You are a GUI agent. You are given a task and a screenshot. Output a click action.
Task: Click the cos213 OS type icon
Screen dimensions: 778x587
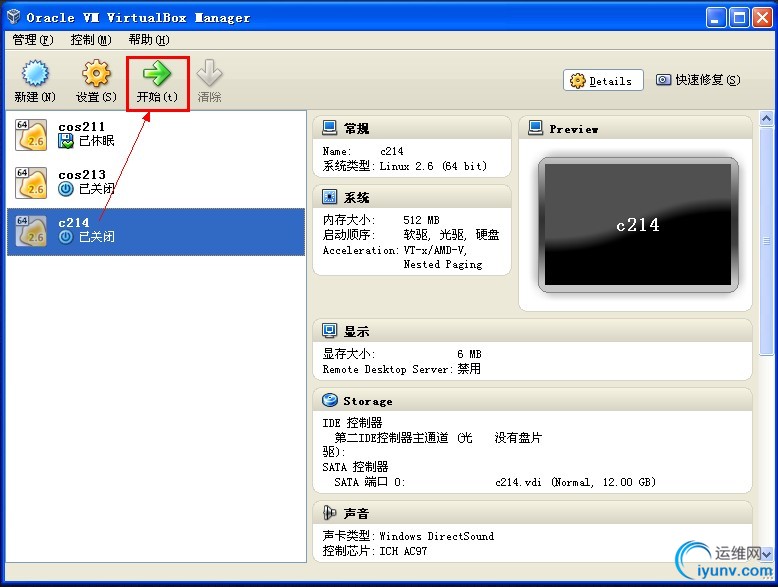click(x=31, y=183)
